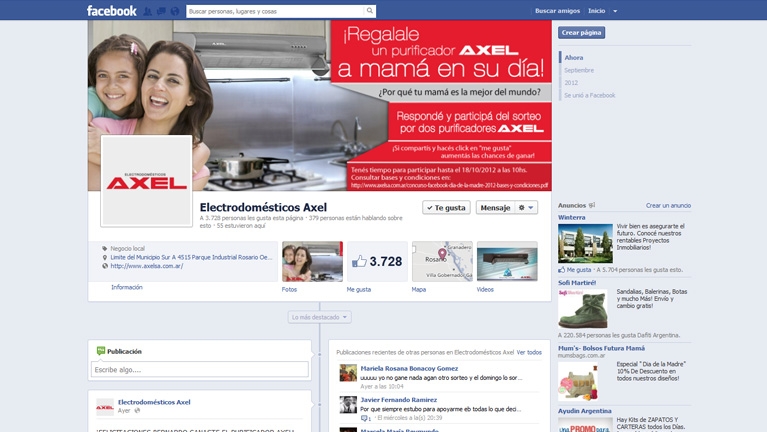Open the Fotos thumbnail
The height and width of the screenshot is (432, 767).
coord(312,261)
